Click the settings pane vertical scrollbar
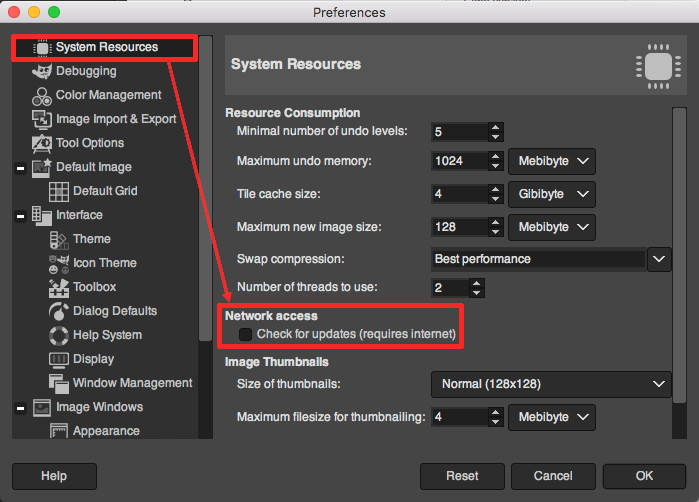The image size is (699, 502). click(x=679, y=255)
